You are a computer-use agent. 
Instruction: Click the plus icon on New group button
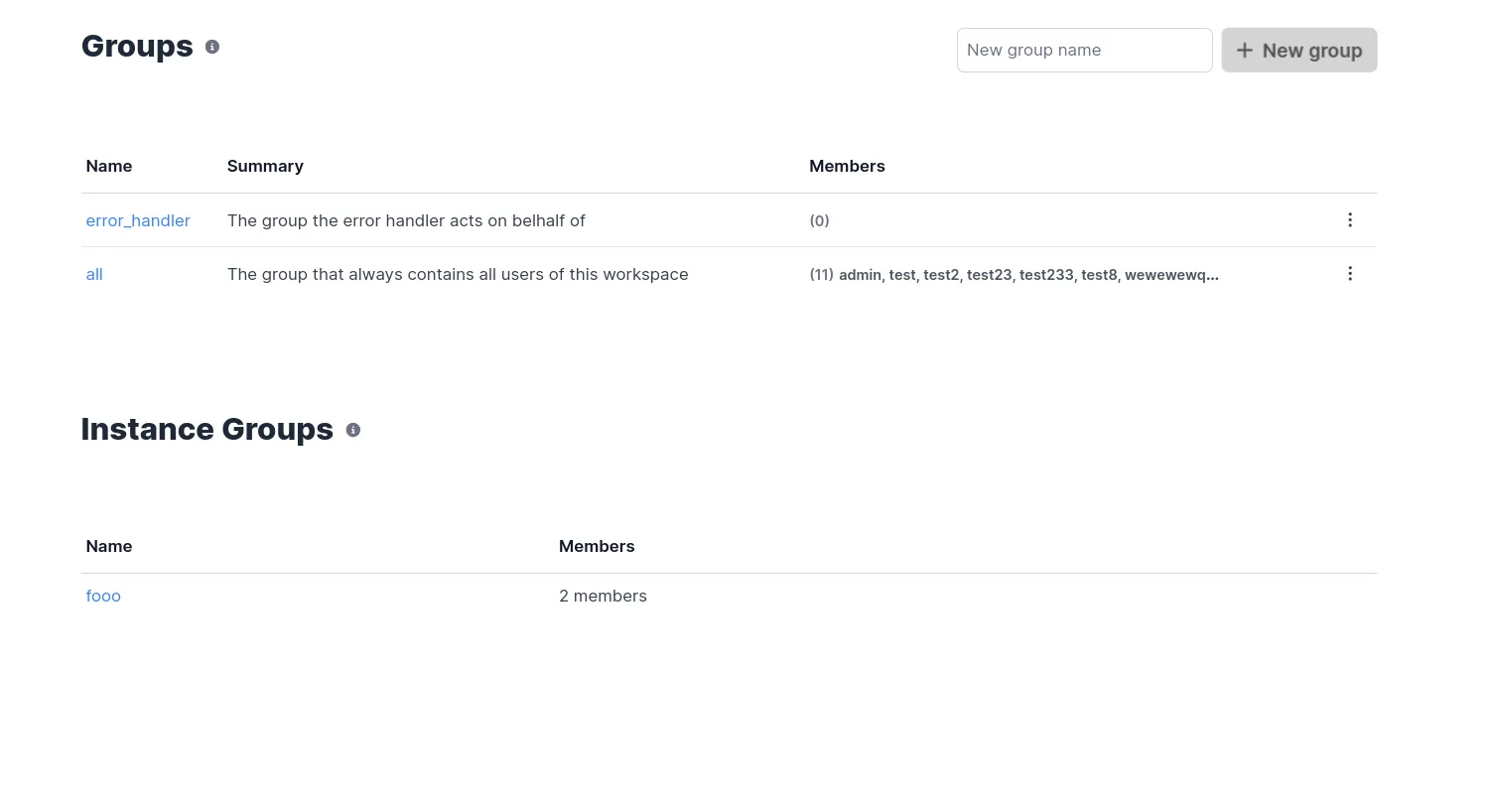coord(1245,50)
